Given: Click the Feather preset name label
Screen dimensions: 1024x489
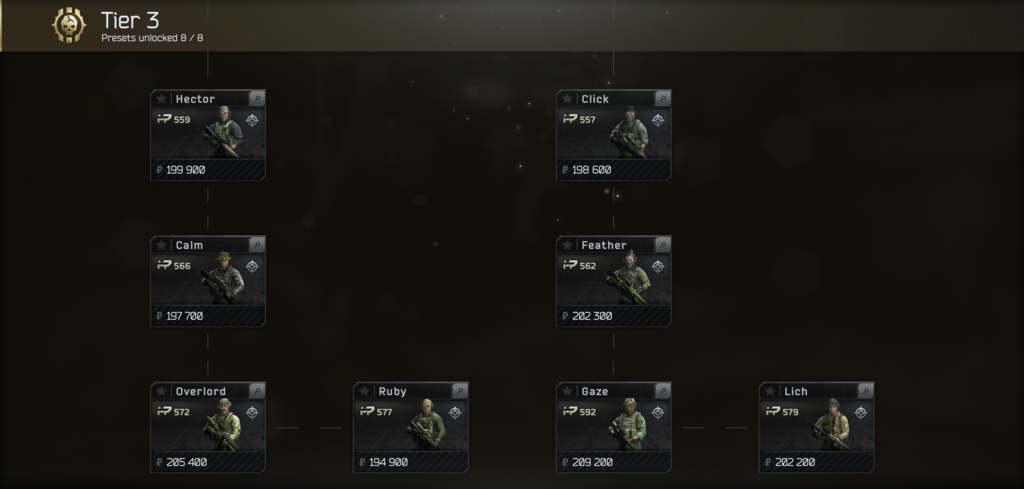Looking at the screenshot, I should pos(604,245).
